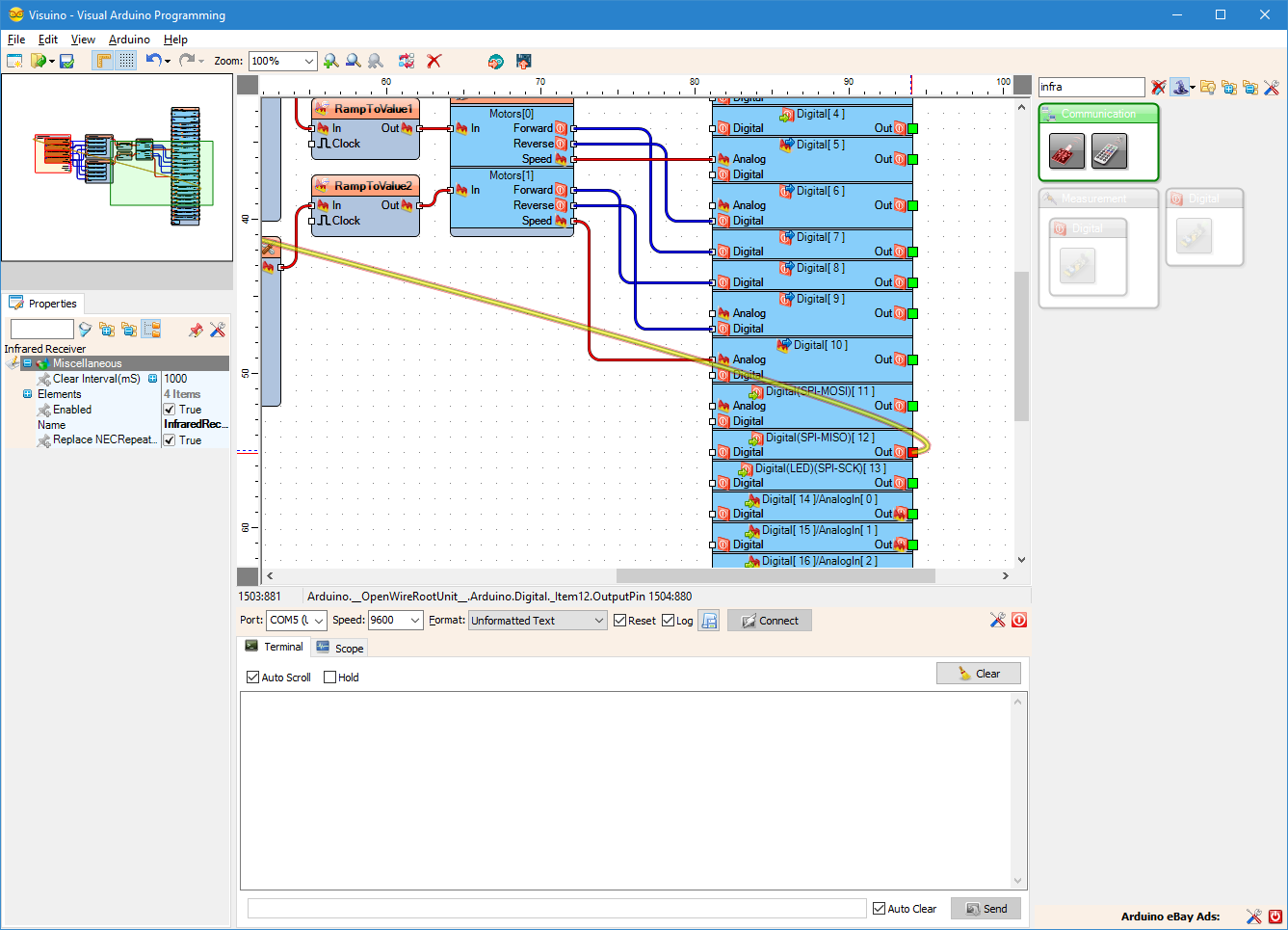Expand all component categories icon
Image resolution: width=1288 pixels, height=930 pixels.
pyautogui.click(x=1229, y=87)
